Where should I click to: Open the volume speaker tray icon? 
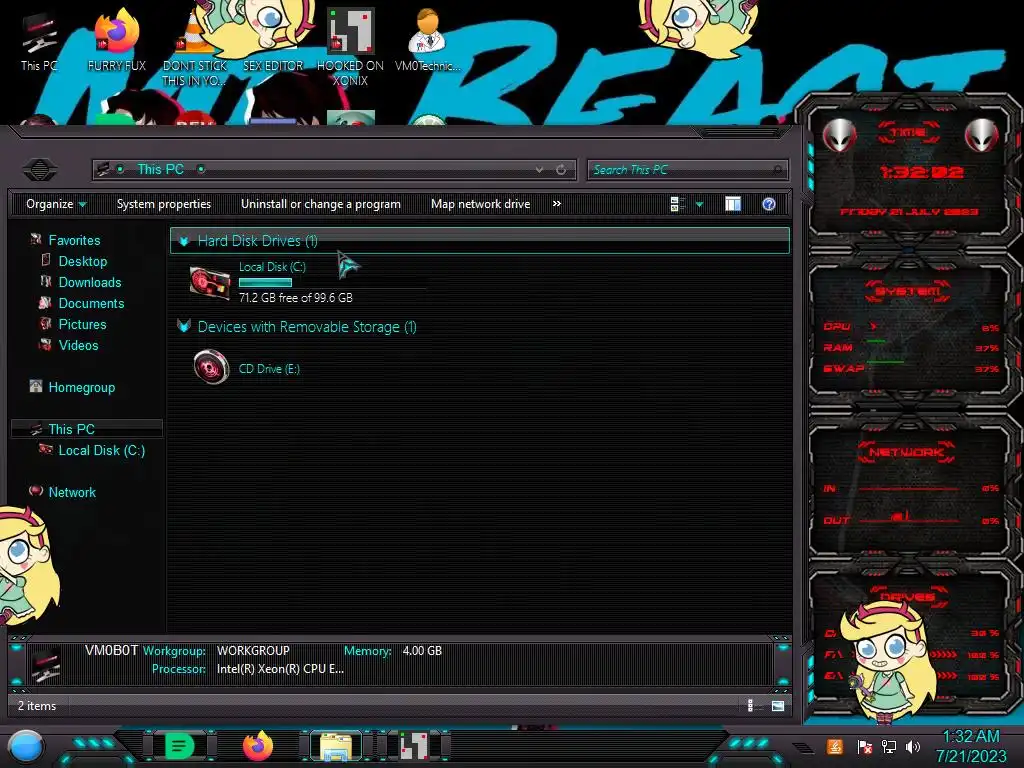pos(913,747)
